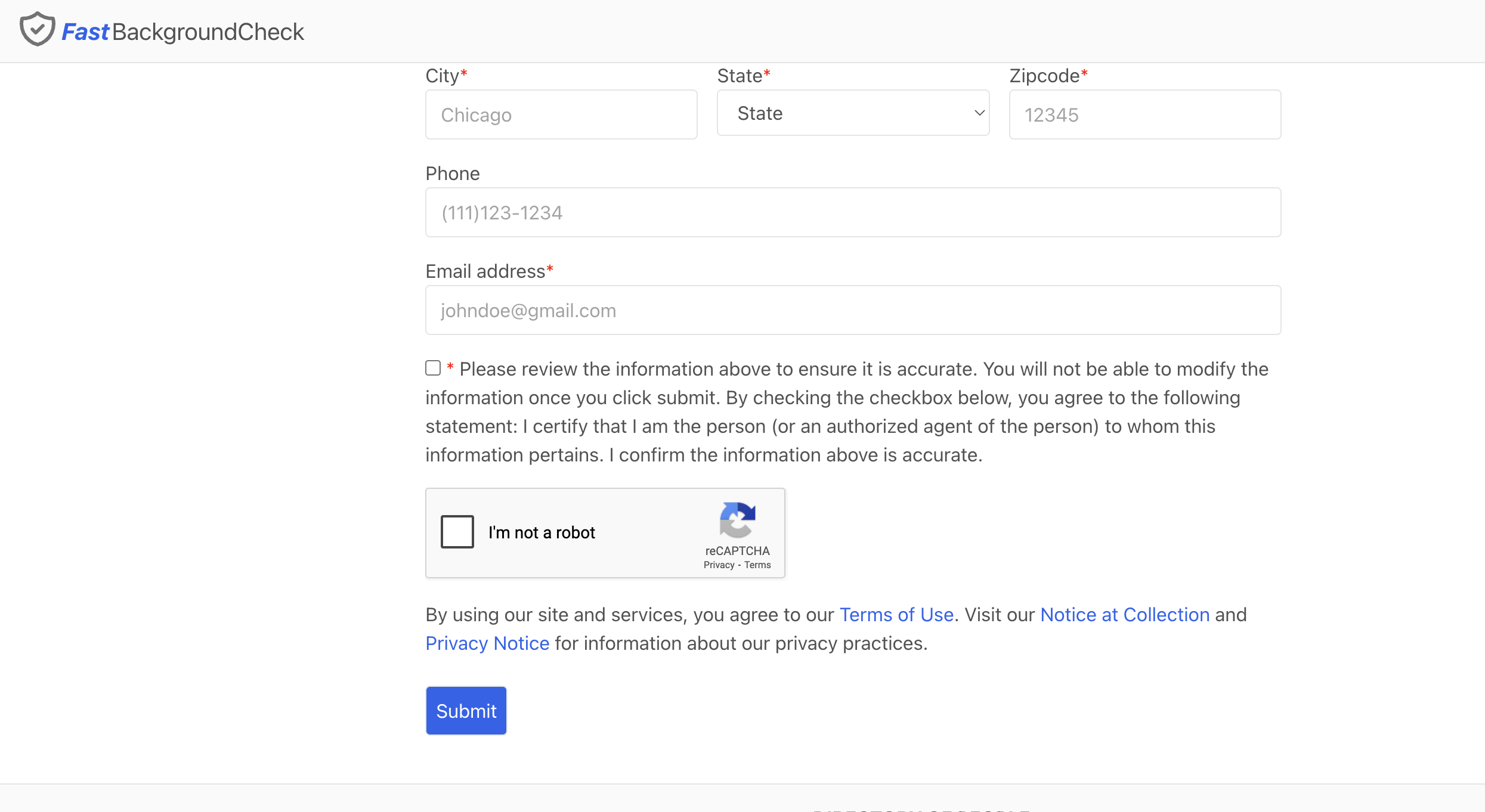Open the Terms of Use link

(x=896, y=615)
